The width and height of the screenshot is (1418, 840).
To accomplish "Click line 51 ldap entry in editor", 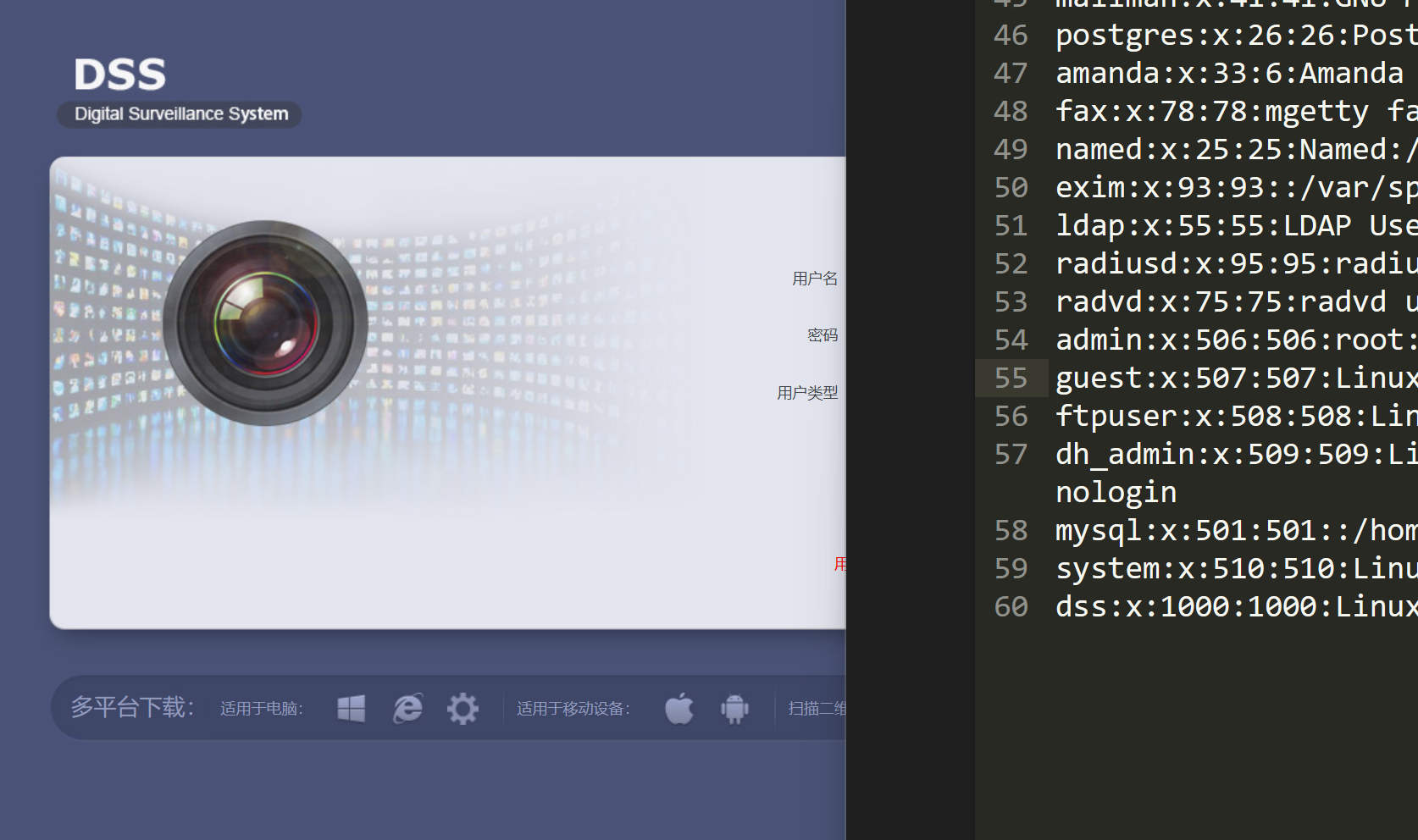I will (x=1237, y=225).
